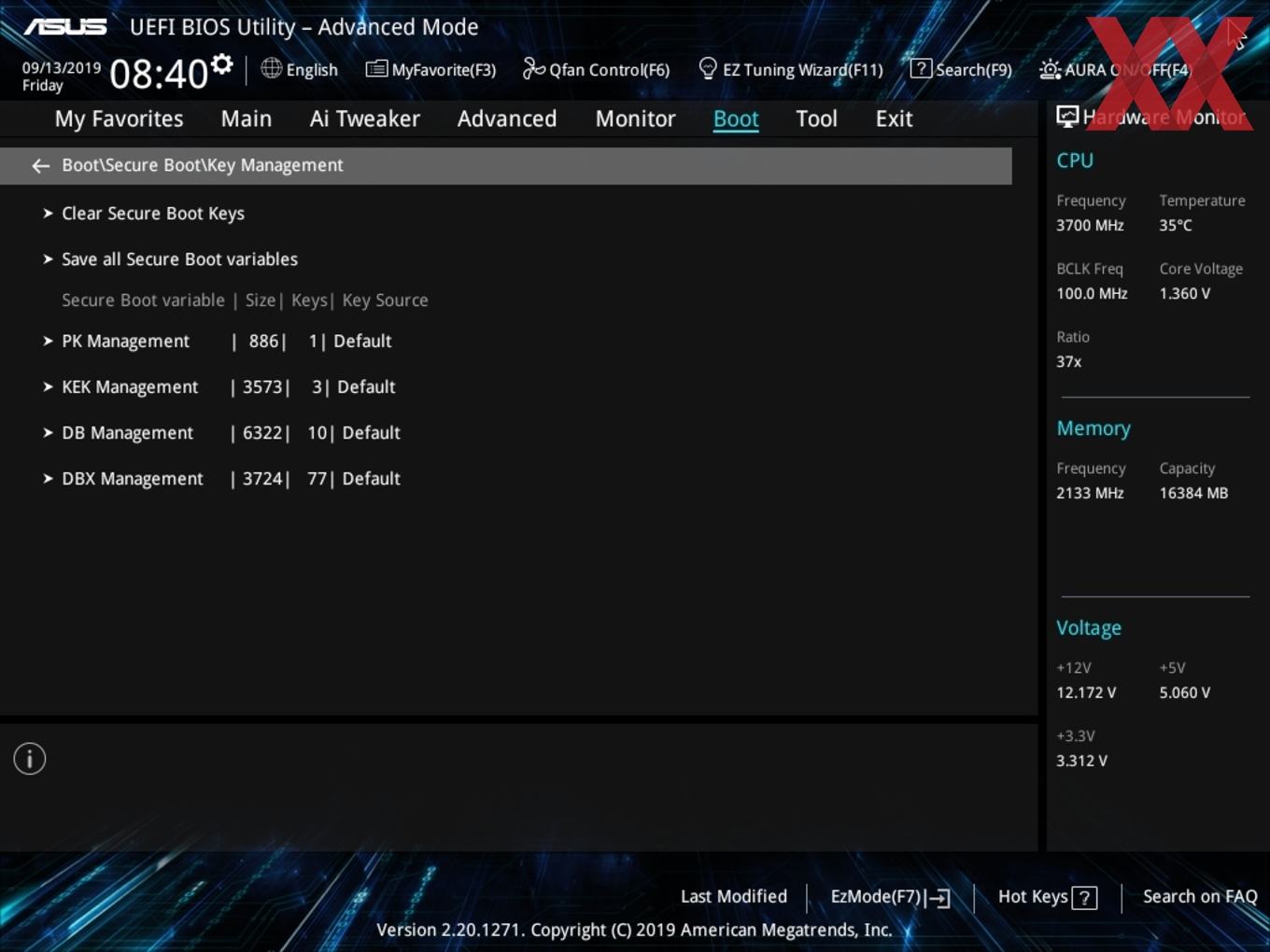The height and width of the screenshot is (952, 1270).
Task: Select the Monitor tab
Action: point(635,119)
